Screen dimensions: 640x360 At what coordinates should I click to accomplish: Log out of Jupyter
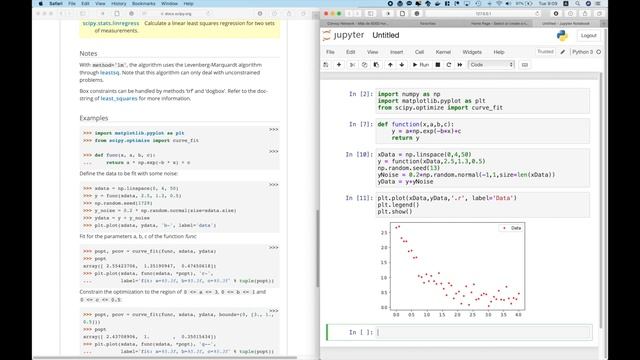click(589, 36)
